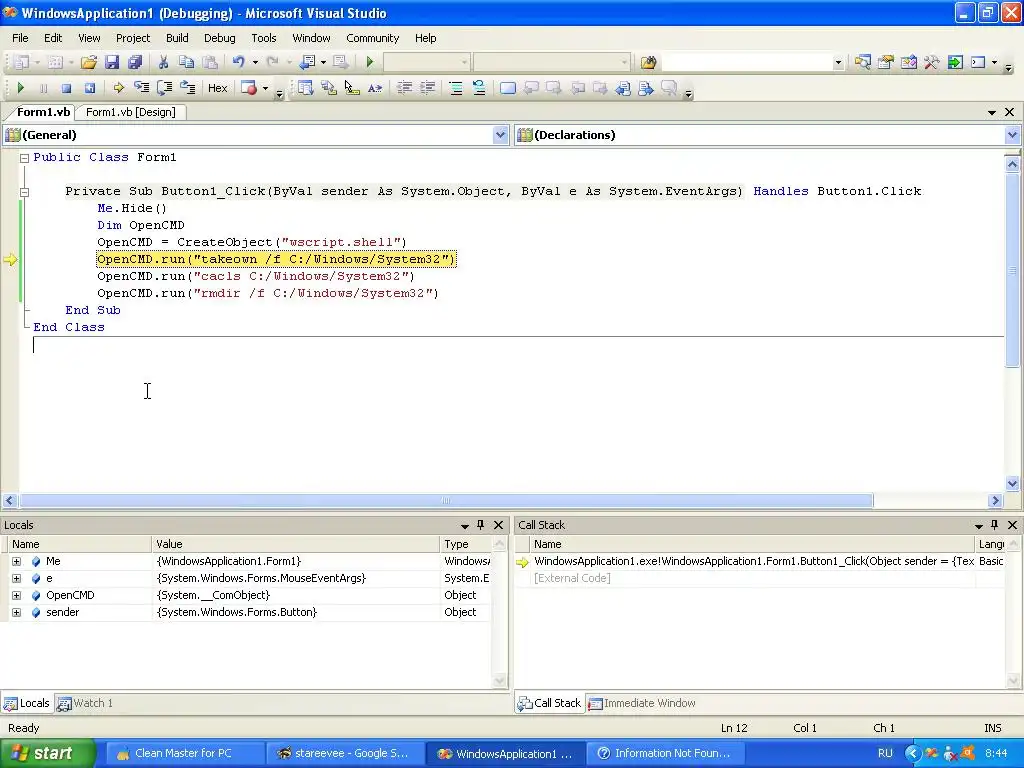Toggle auto-hide pin on the Locals panel
This screenshot has height=768, width=1024.
click(x=481, y=525)
